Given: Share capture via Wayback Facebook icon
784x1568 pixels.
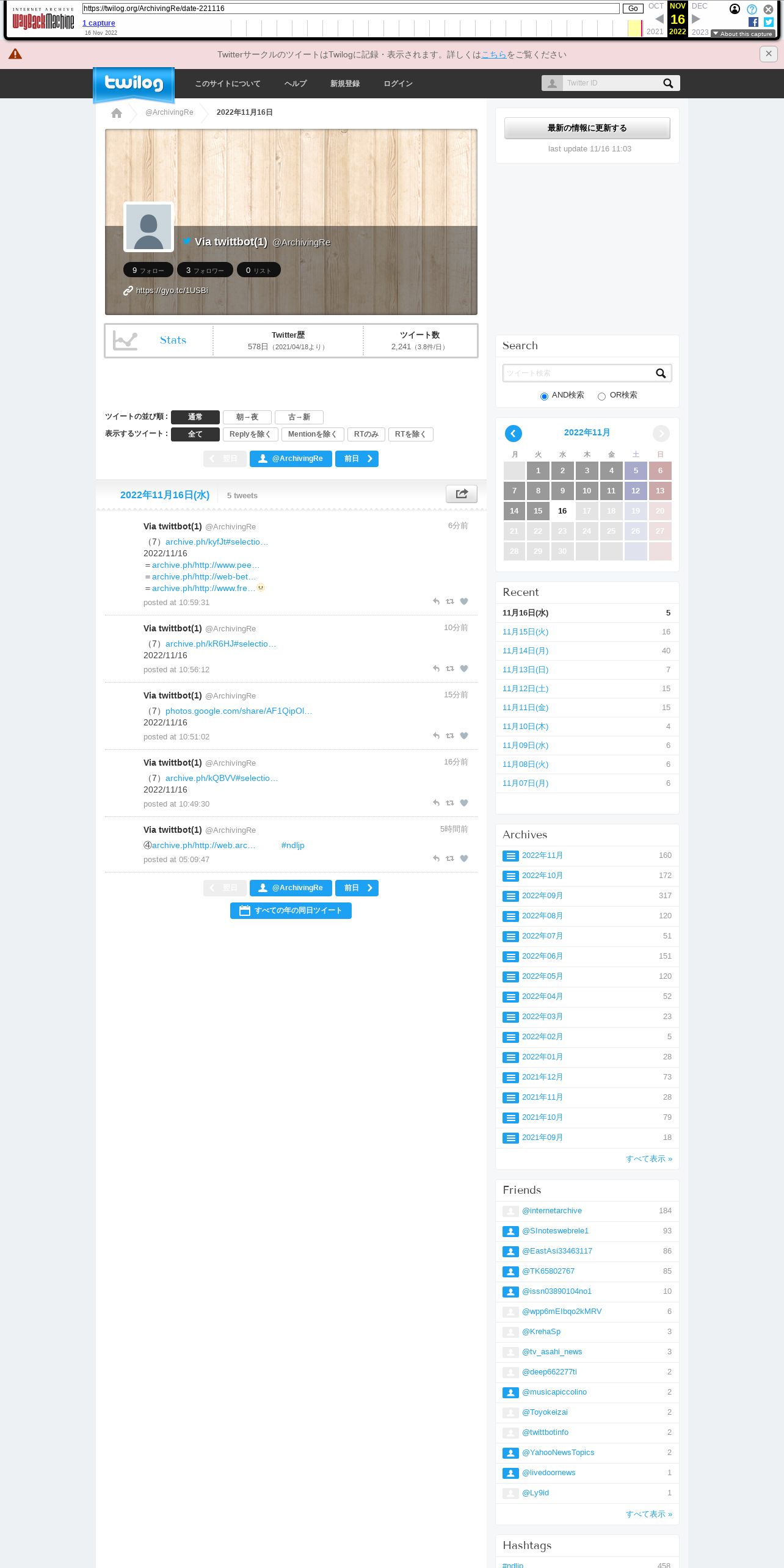Looking at the screenshot, I should tap(753, 22).
